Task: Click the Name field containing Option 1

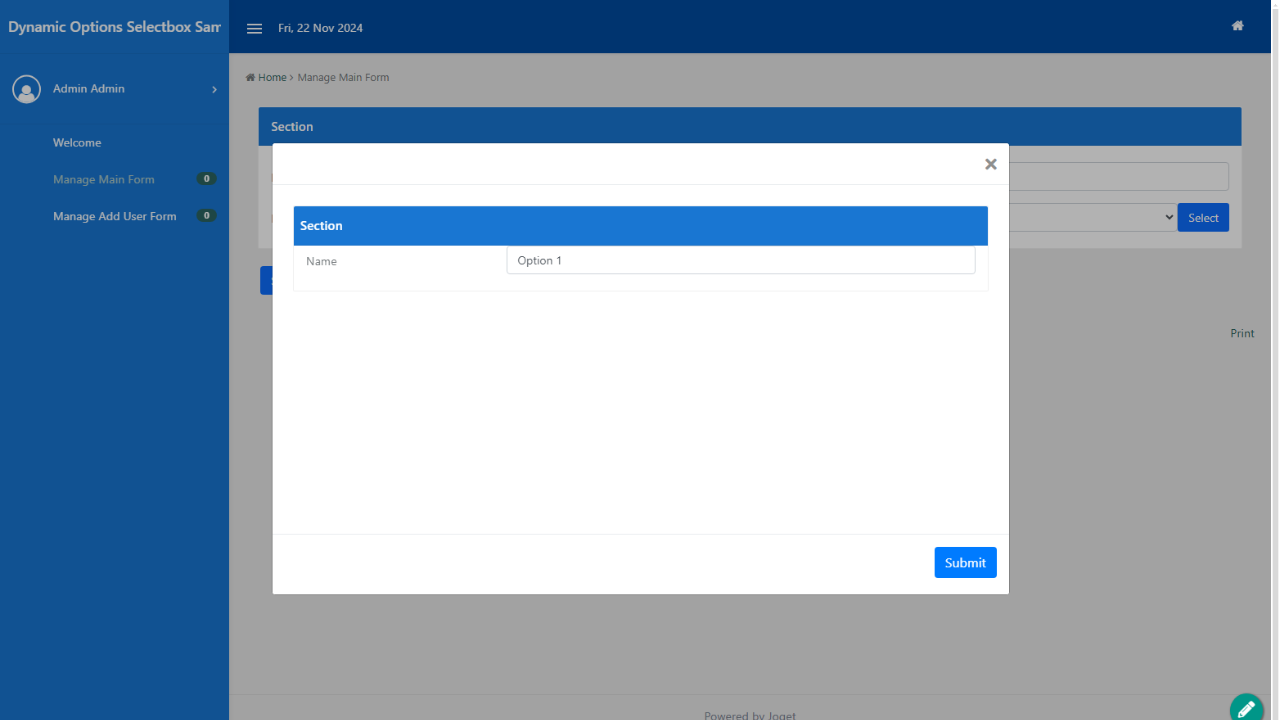Action: point(740,261)
